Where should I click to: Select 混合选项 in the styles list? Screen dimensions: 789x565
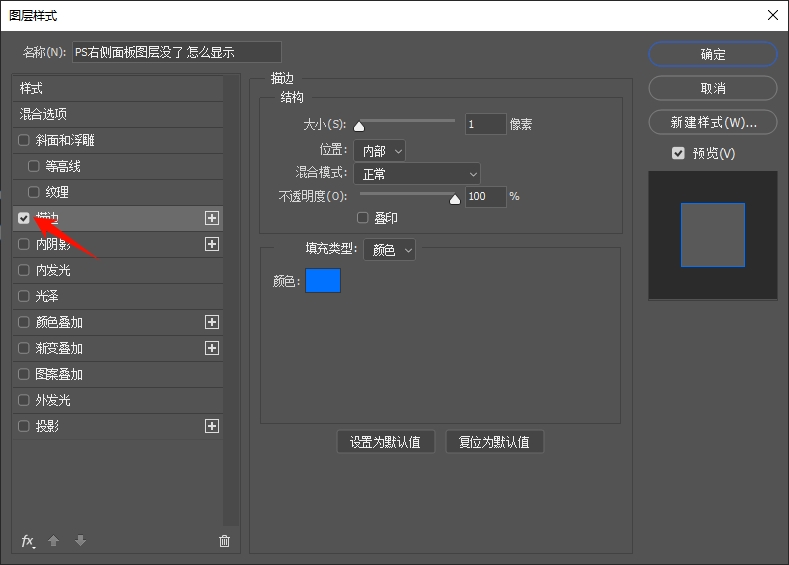coord(44,114)
